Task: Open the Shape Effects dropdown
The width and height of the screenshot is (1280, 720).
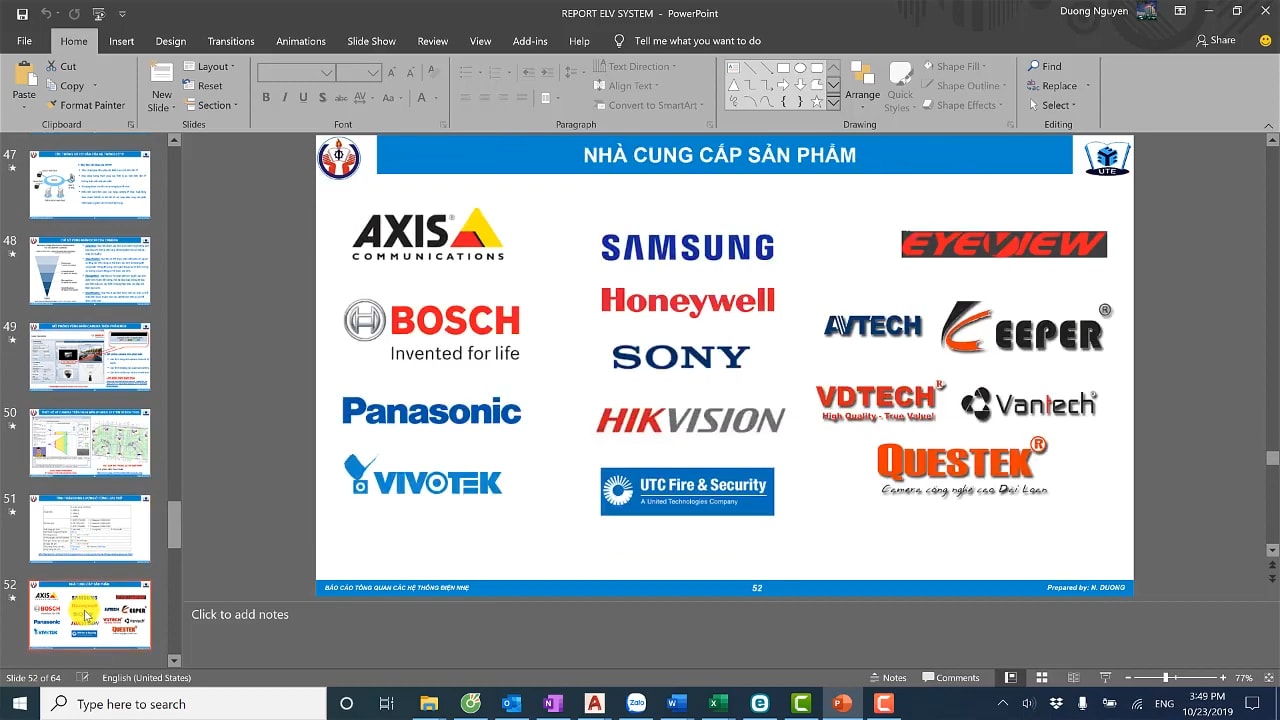Action: pyautogui.click(x=963, y=105)
